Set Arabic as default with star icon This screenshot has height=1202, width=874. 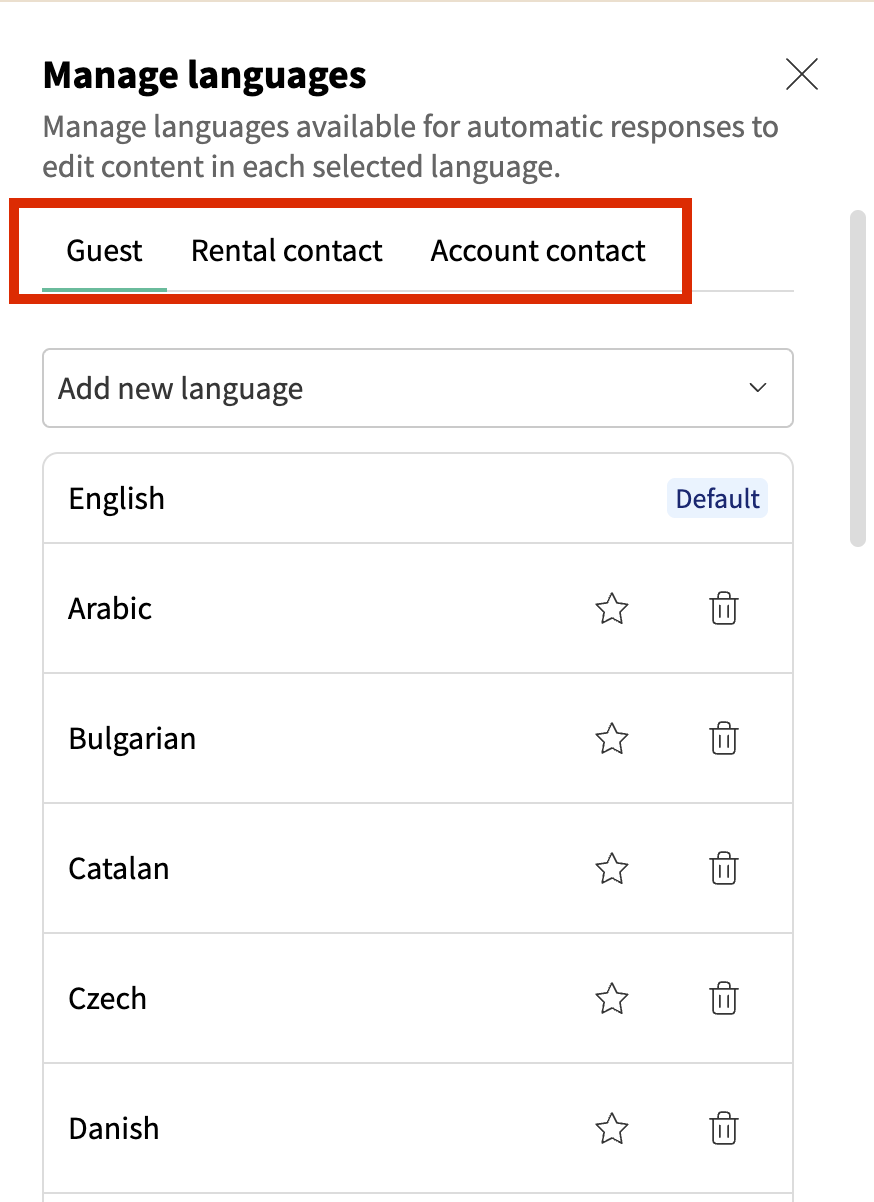611,609
